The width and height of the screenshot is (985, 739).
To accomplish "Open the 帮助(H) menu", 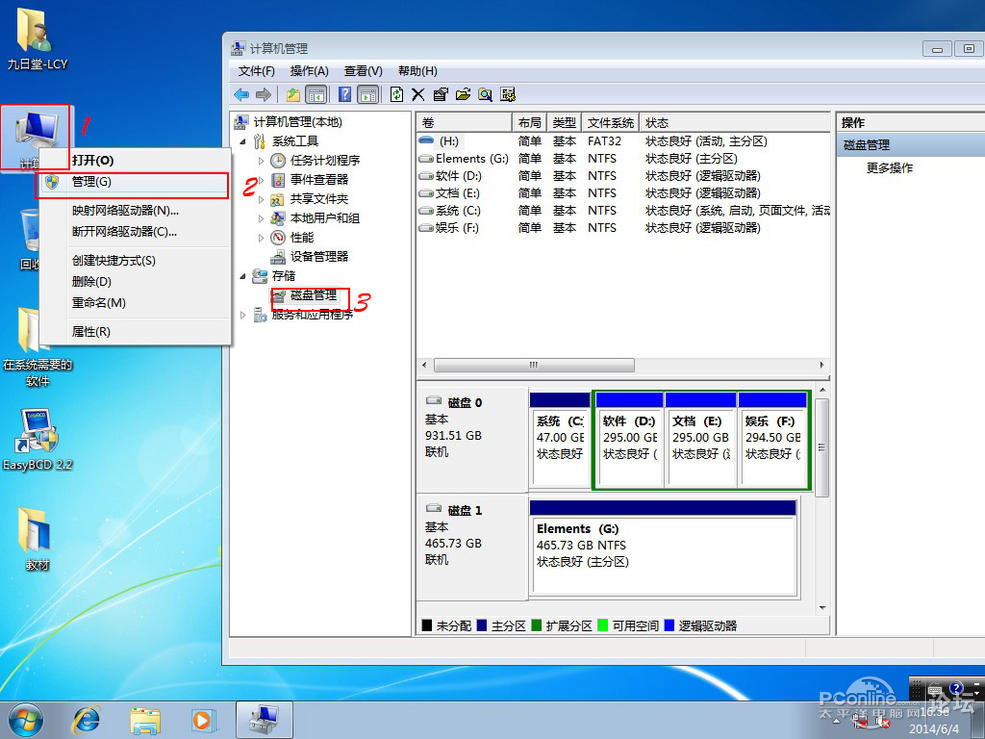I will [x=418, y=71].
